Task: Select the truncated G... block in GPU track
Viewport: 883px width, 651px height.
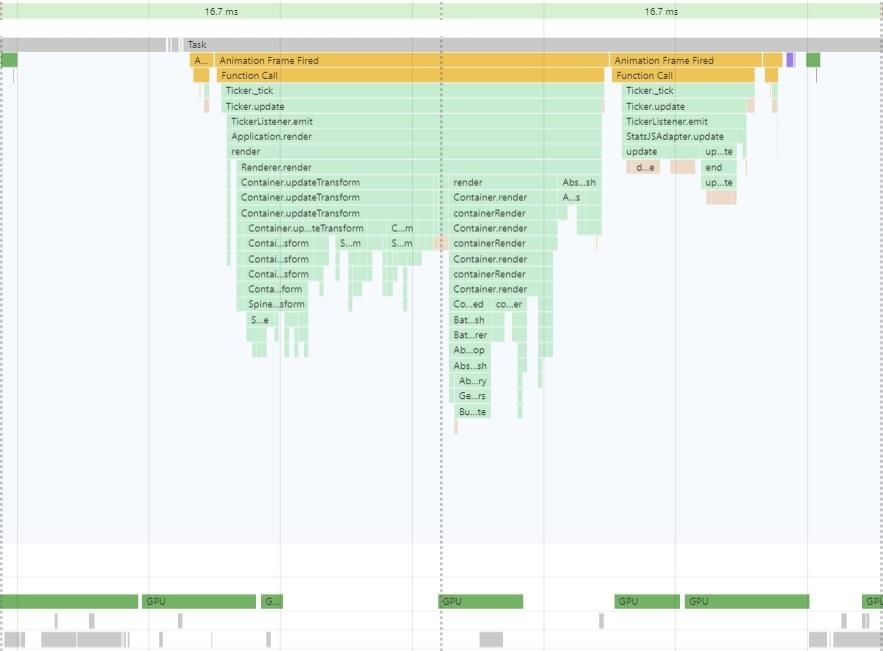Action: point(271,601)
